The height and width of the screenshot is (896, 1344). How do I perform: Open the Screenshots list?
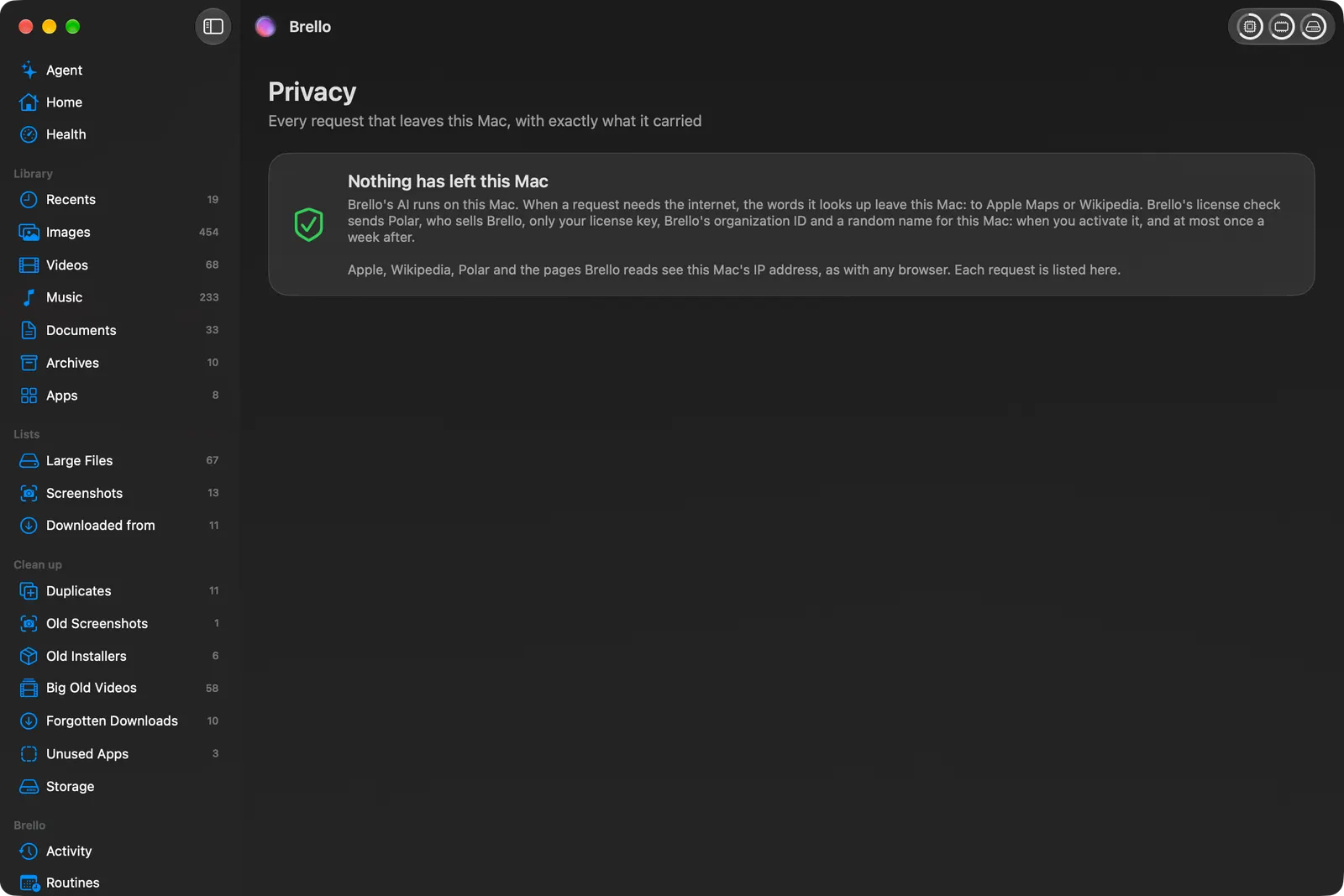tap(119, 493)
